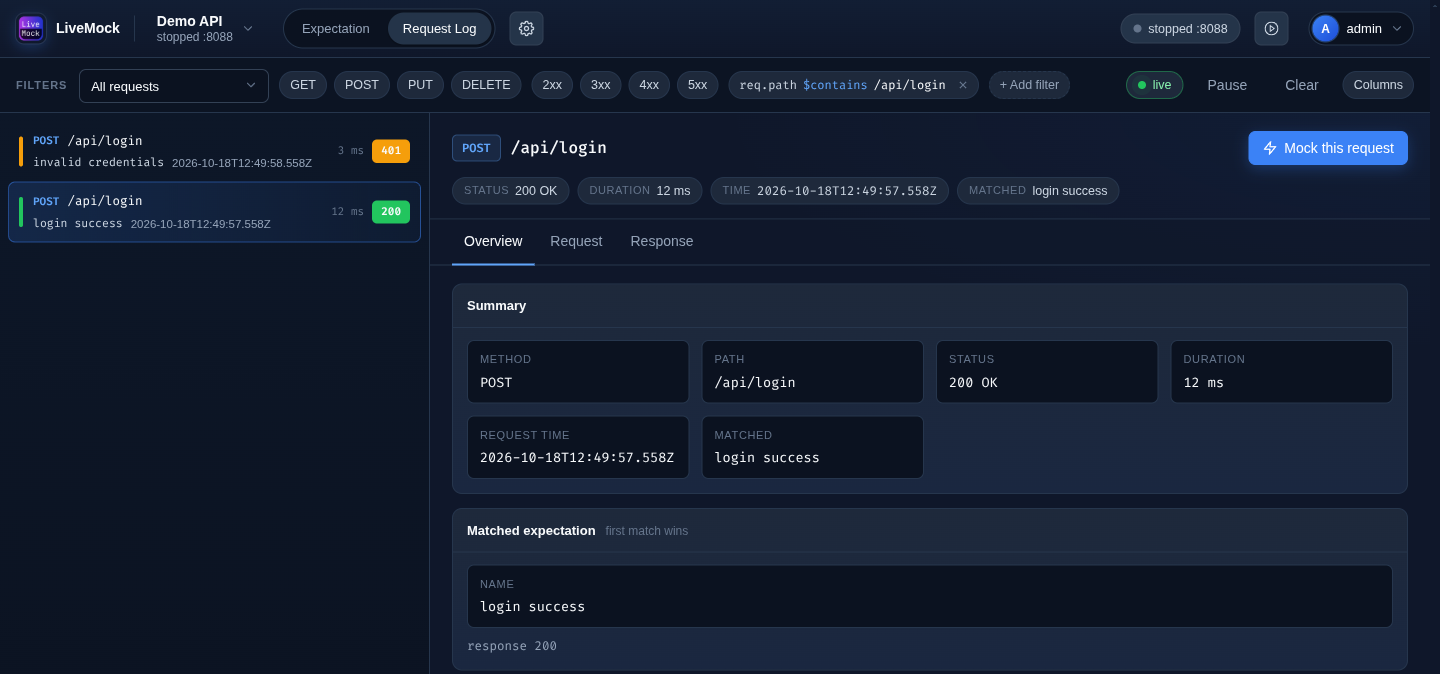Toggle the PUT method filter
The width and height of the screenshot is (1440, 674).
[420, 85]
